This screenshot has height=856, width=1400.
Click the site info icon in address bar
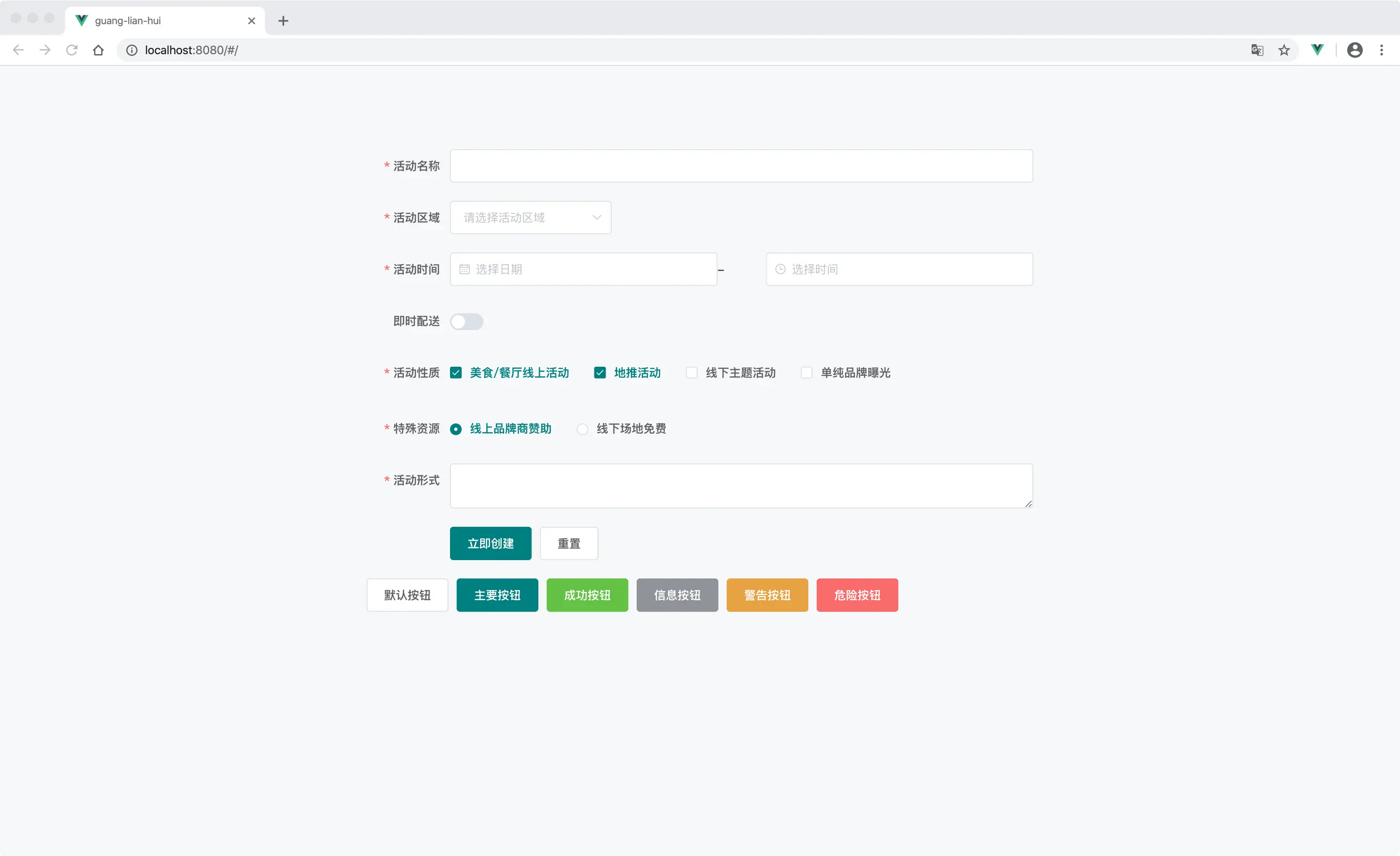pyautogui.click(x=131, y=50)
